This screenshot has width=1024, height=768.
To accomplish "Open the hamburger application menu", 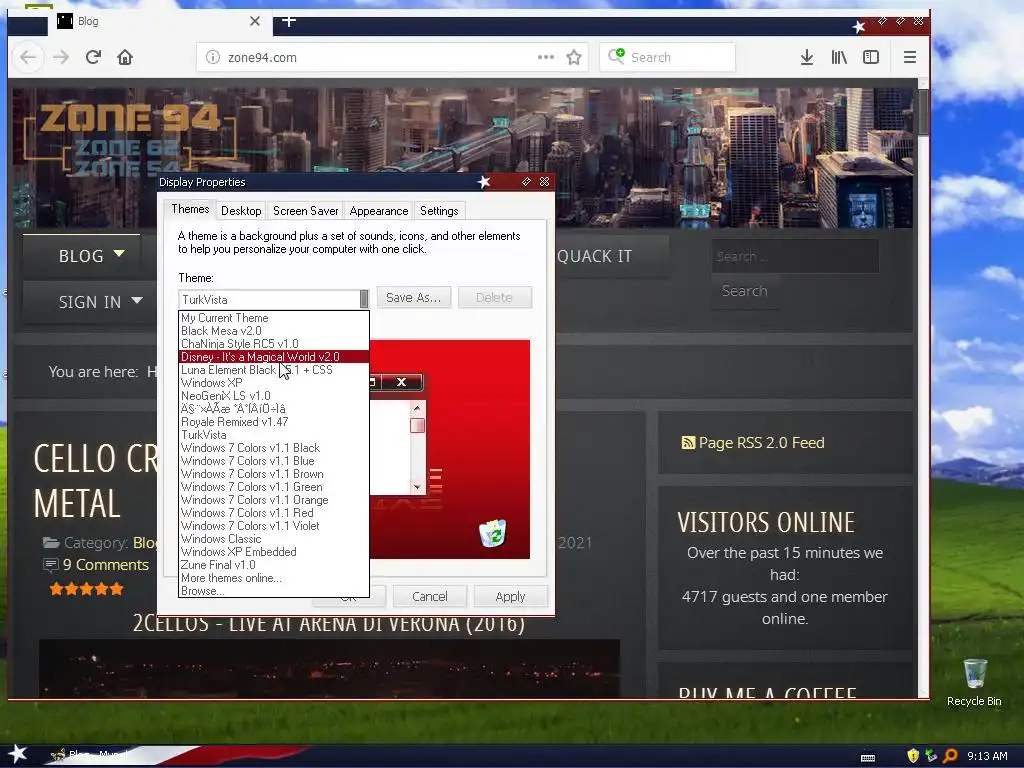I will [910, 57].
